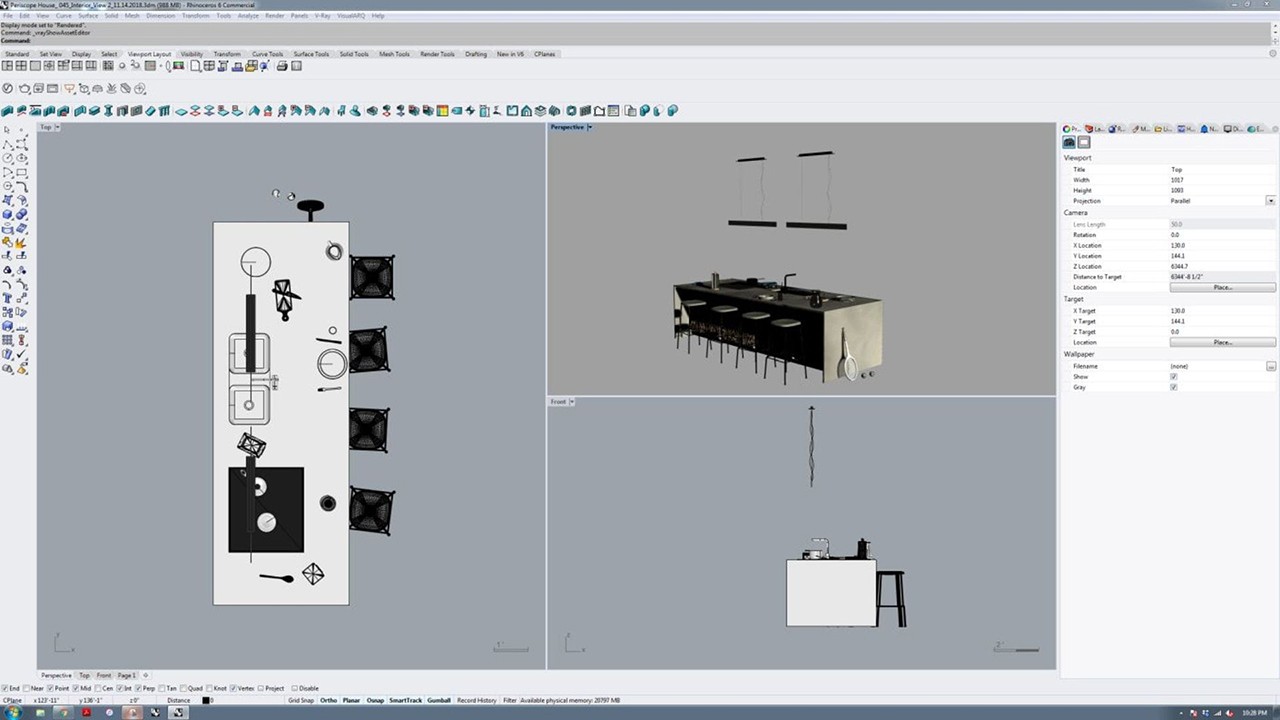
Task: Click the 4 Viewports layout icon
Action: click(20, 66)
